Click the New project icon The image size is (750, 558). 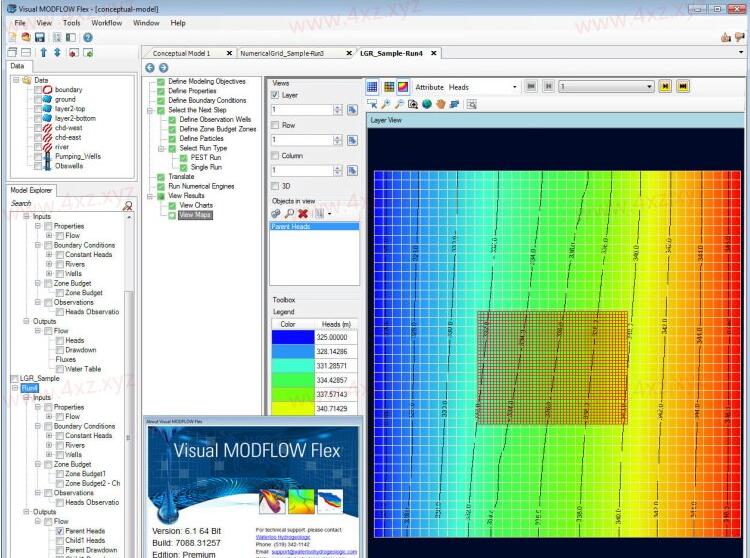12,37
